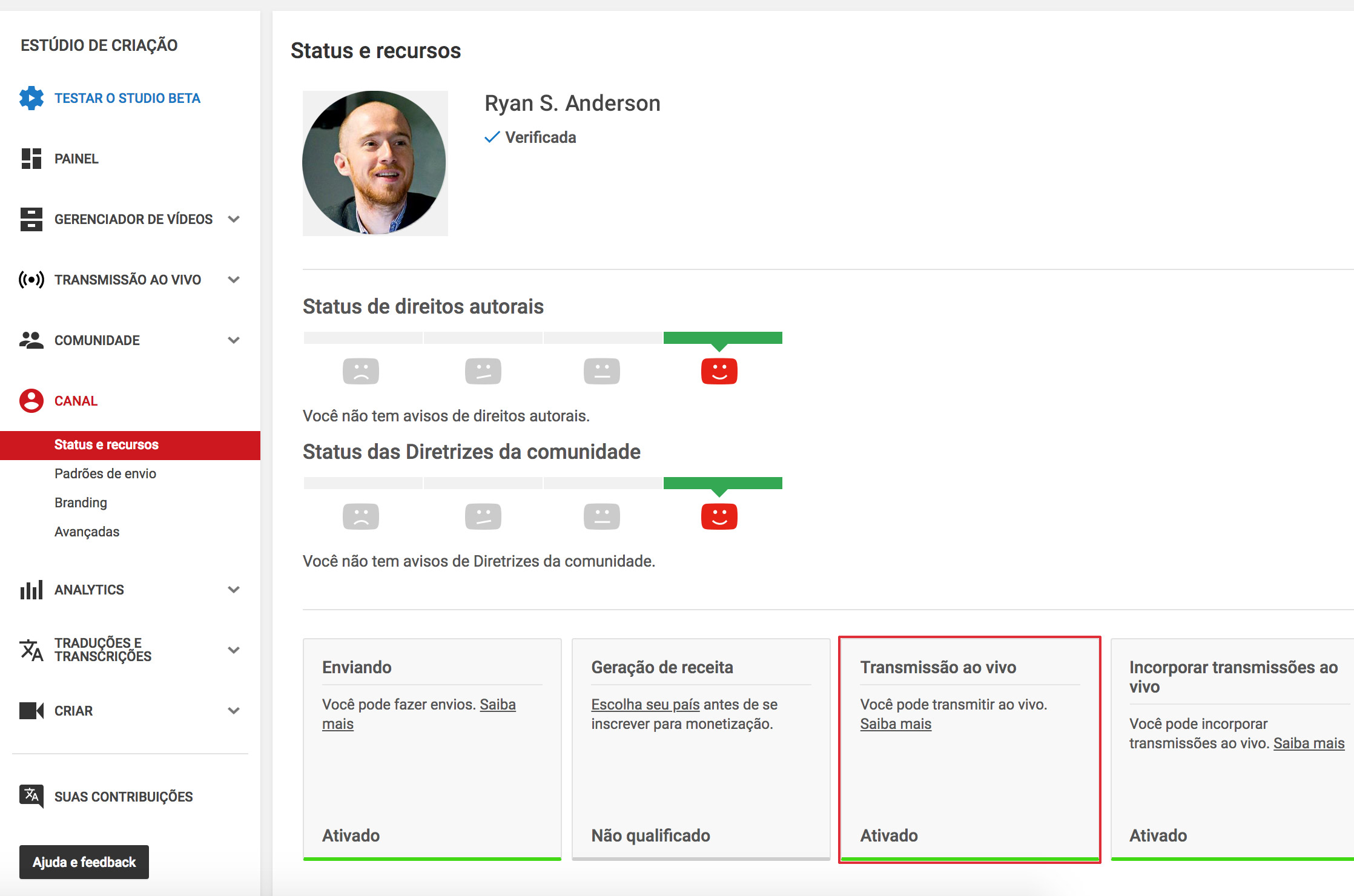Click the red Canal person icon
The height and width of the screenshot is (896, 1354).
pyautogui.click(x=31, y=401)
